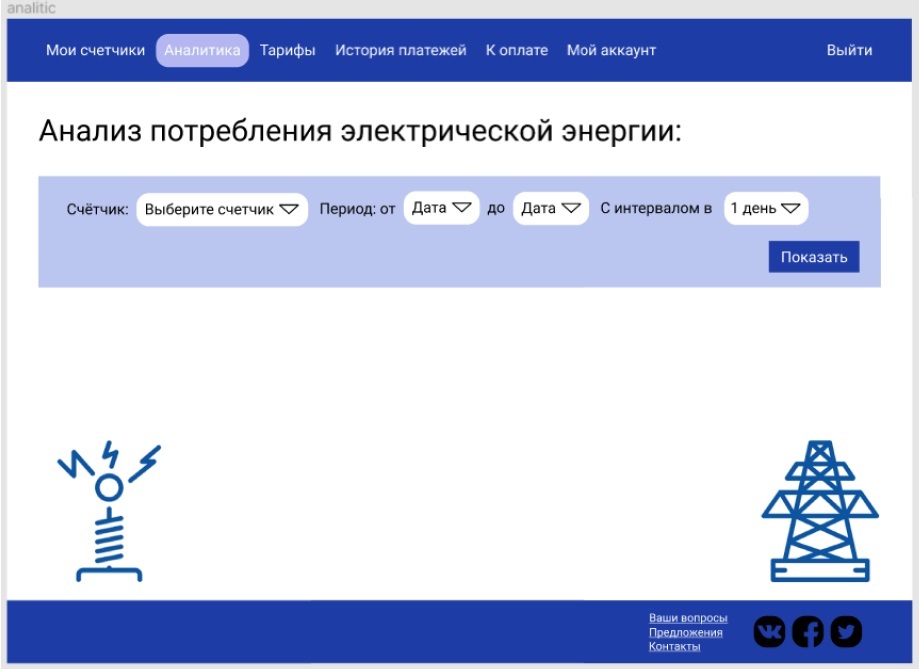The width and height of the screenshot is (919, 671).
Task: Click 'Выйти' to log out
Action: [849, 50]
